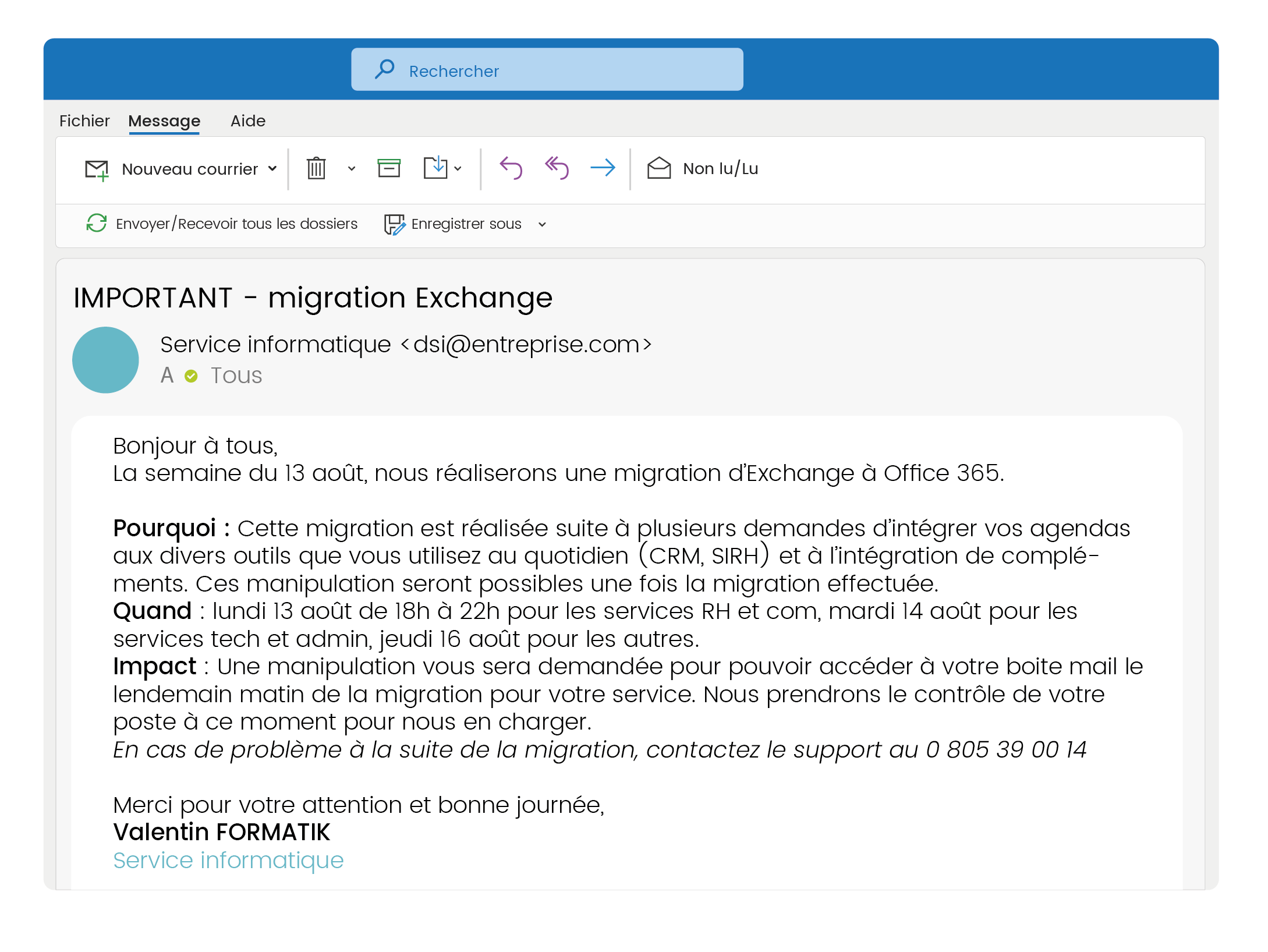This screenshot has height=952, width=1268.
Task: Delete the message with the trash icon
Action: click(x=316, y=168)
